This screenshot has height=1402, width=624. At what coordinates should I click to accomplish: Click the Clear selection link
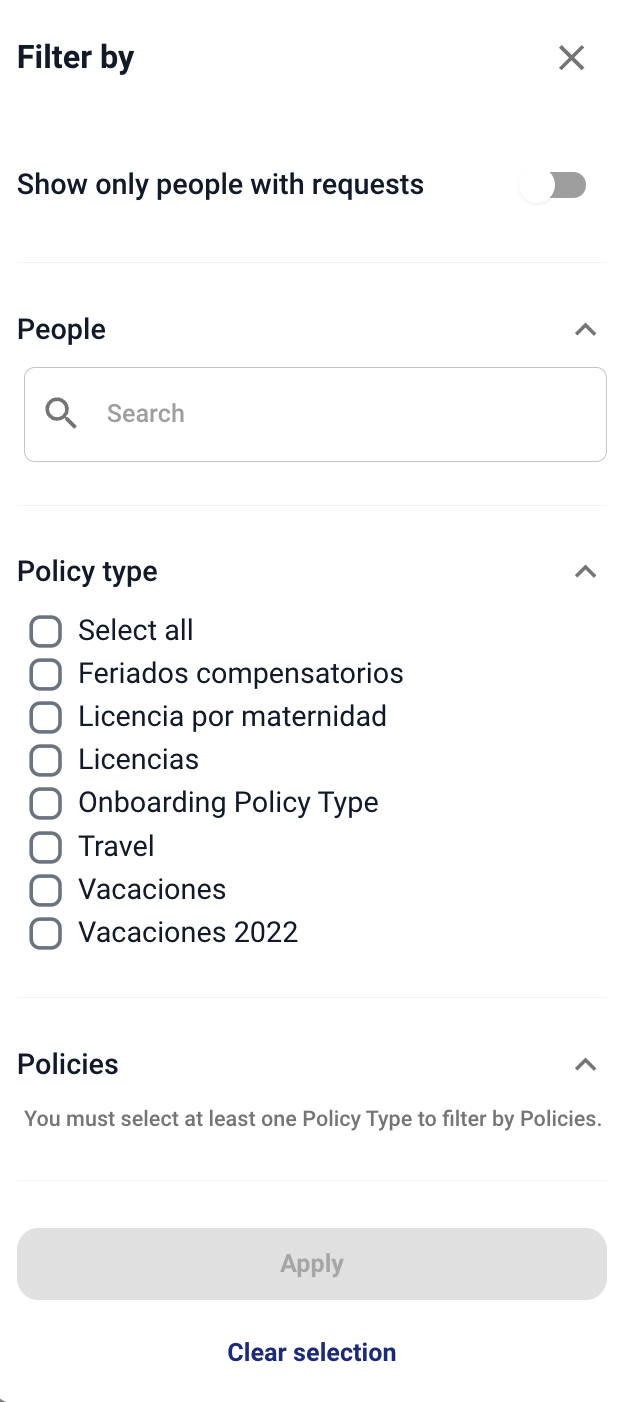[x=311, y=1352]
